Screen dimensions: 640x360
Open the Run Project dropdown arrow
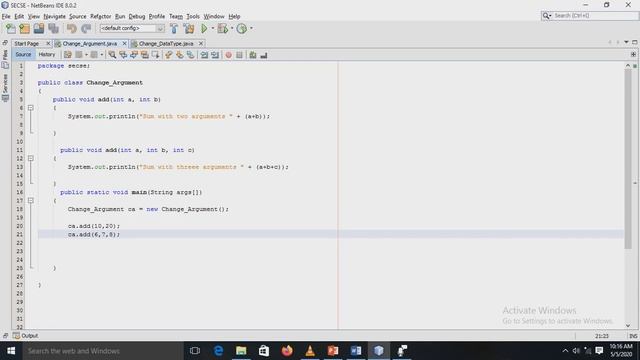tap(213, 28)
